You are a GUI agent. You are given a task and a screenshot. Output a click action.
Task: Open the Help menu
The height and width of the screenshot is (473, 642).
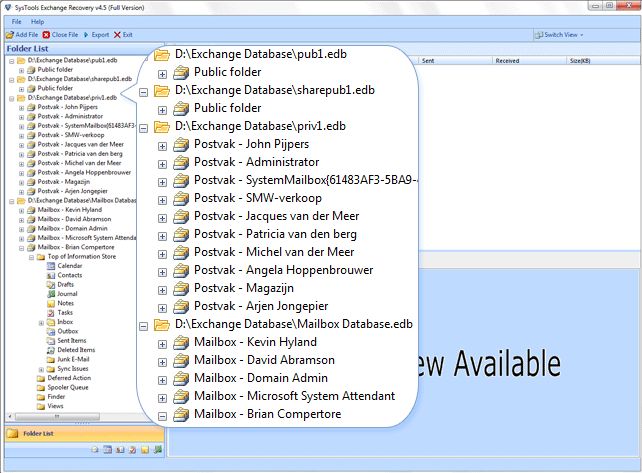click(x=38, y=21)
